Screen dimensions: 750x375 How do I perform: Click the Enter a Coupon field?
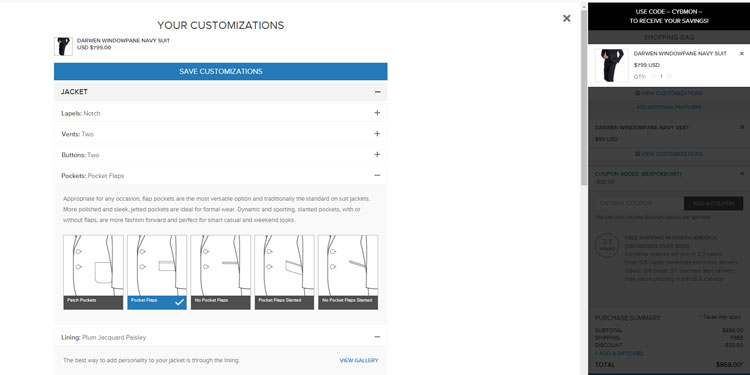[x=639, y=203]
